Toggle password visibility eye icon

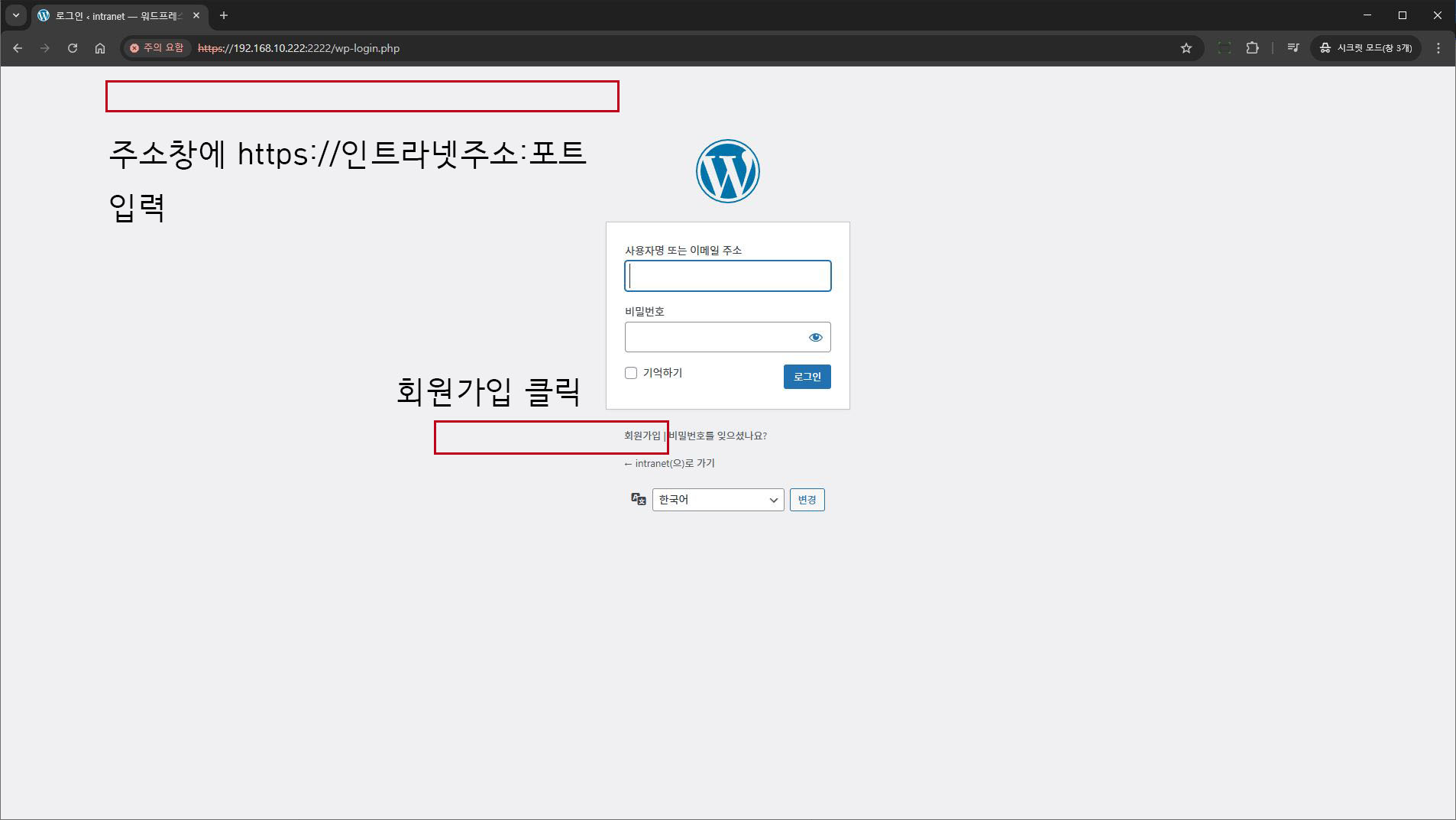pos(815,337)
